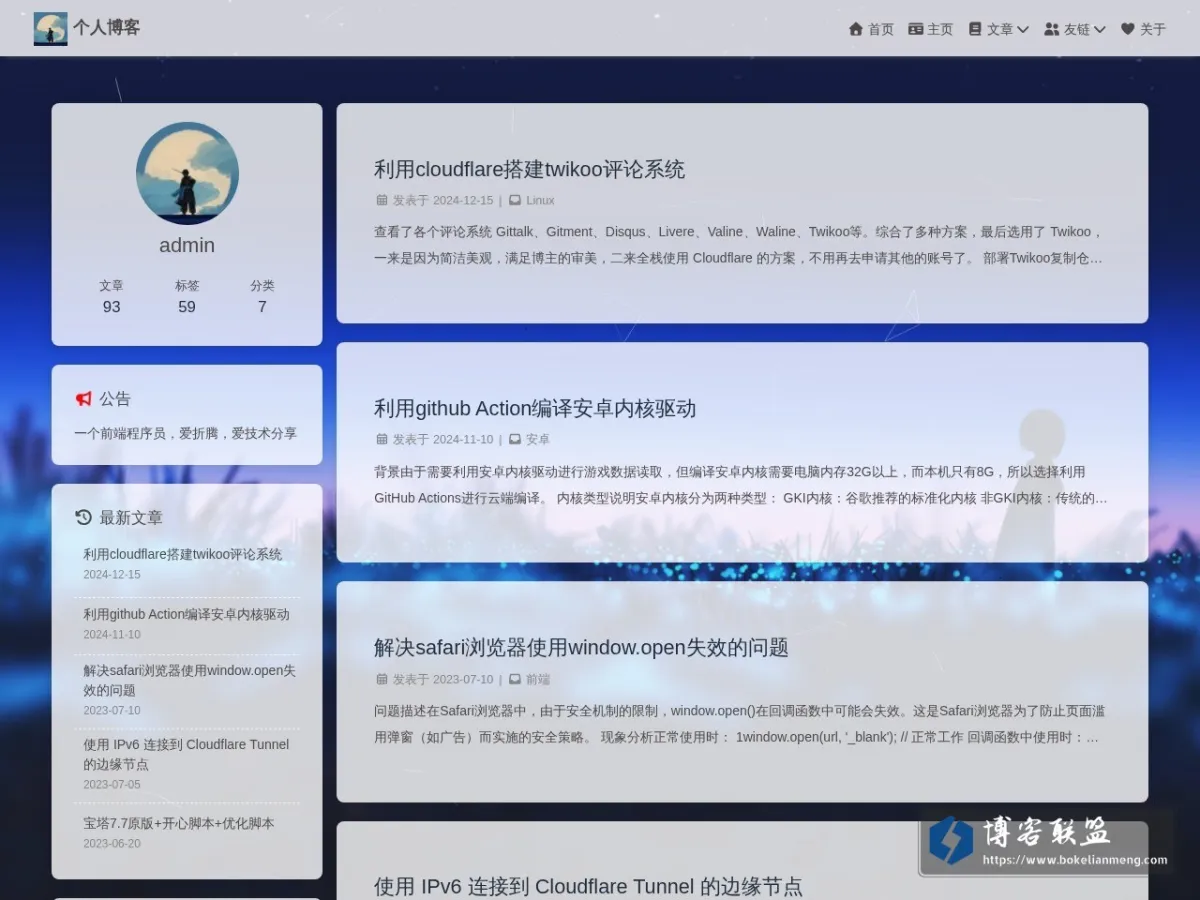Open post title 利用cloudflare搭建twikoo评论系统 in main list
Screen dimensions: 1200x900
tap(529, 169)
